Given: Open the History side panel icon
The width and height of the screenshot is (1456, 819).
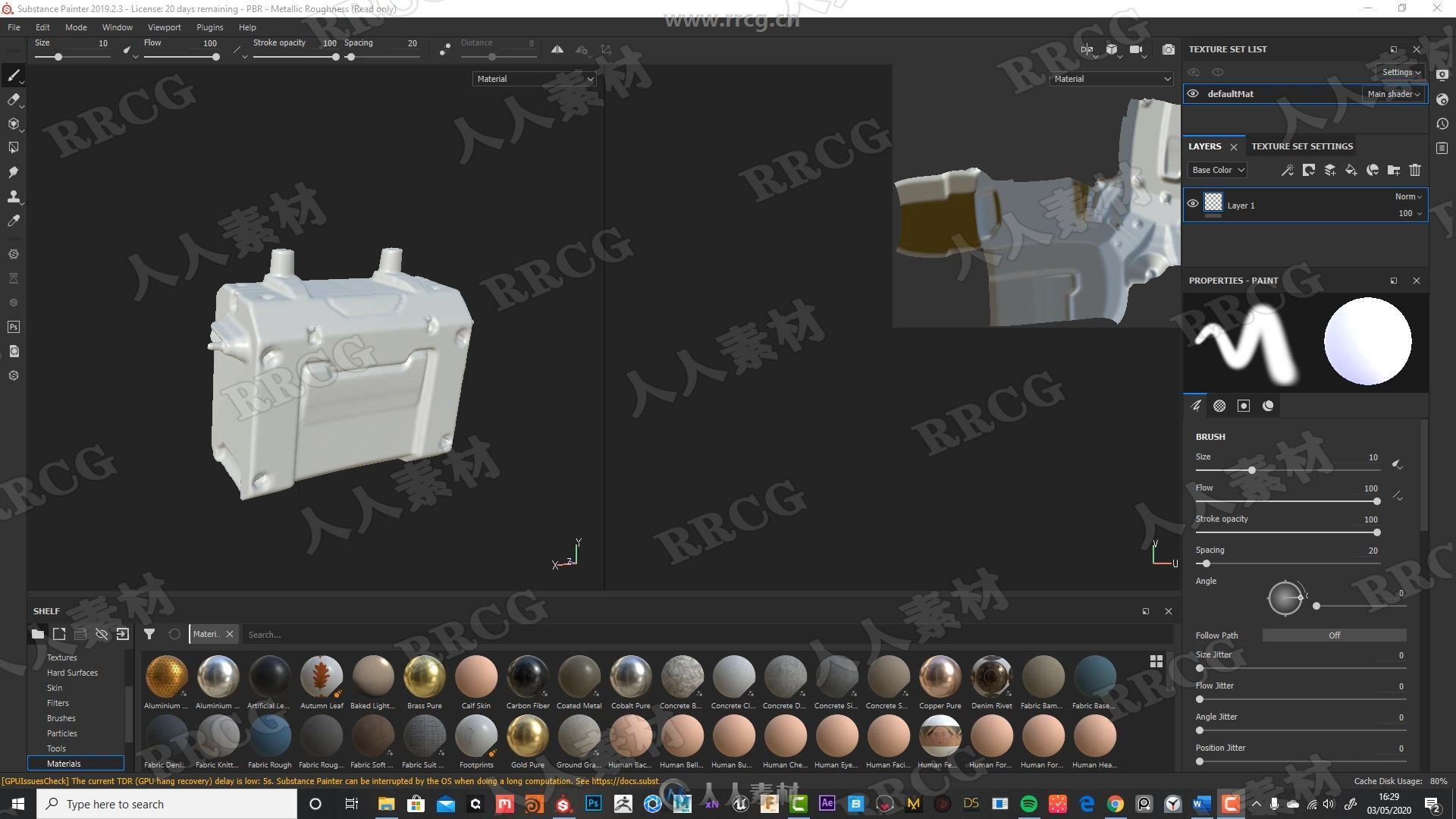Looking at the screenshot, I should click(1442, 124).
